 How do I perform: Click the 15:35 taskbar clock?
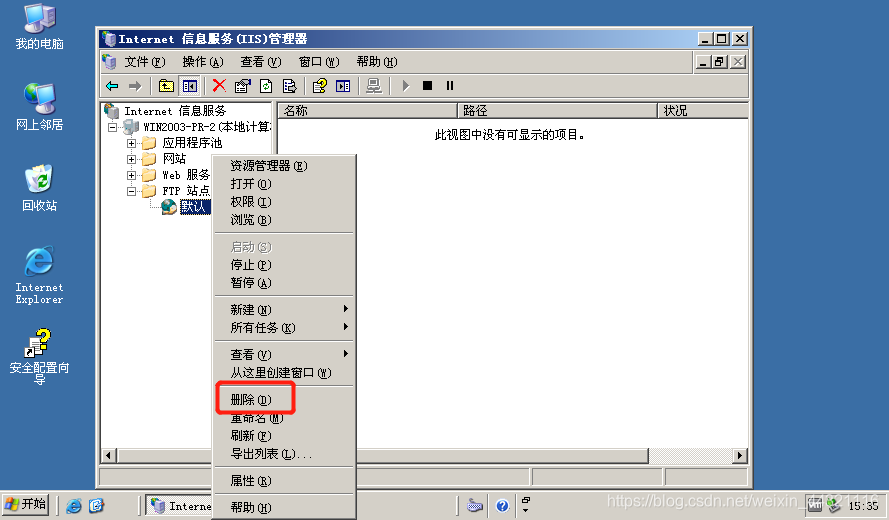(863, 506)
